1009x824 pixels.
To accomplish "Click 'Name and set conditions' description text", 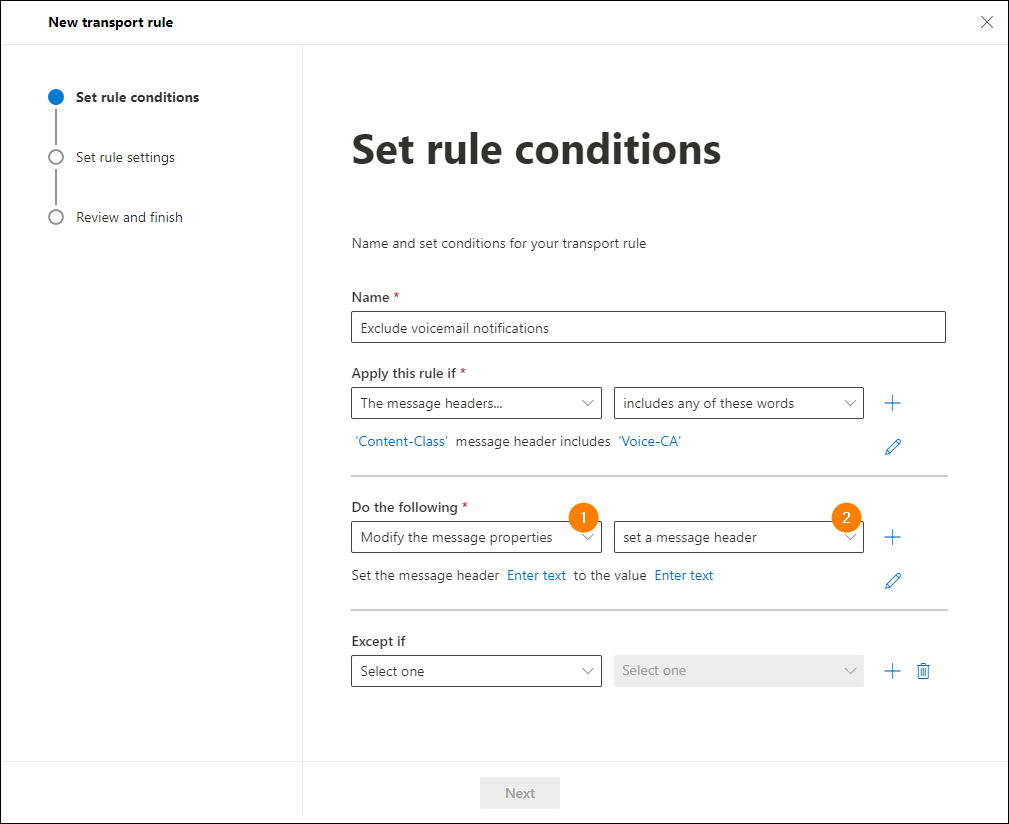I will point(499,243).
